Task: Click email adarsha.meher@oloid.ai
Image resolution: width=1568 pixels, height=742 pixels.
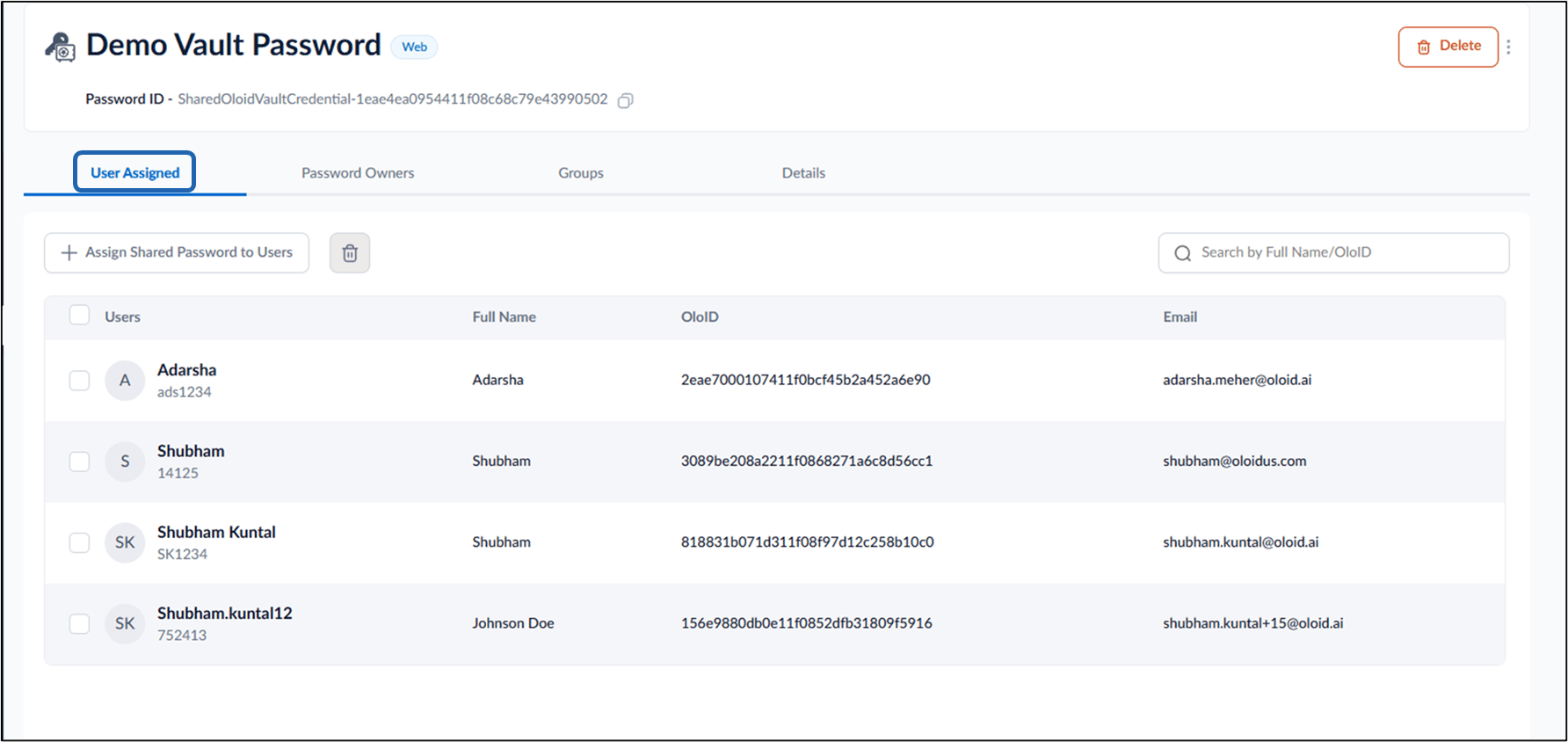Action: coord(1237,380)
